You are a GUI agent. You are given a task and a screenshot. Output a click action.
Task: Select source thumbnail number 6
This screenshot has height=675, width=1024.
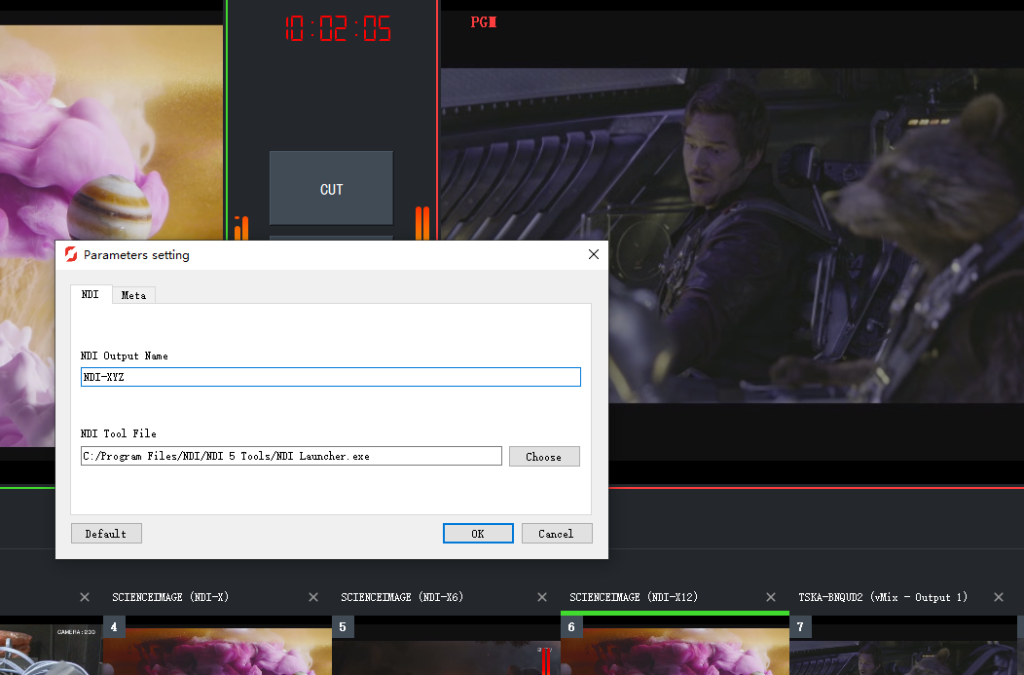[x=675, y=646]
